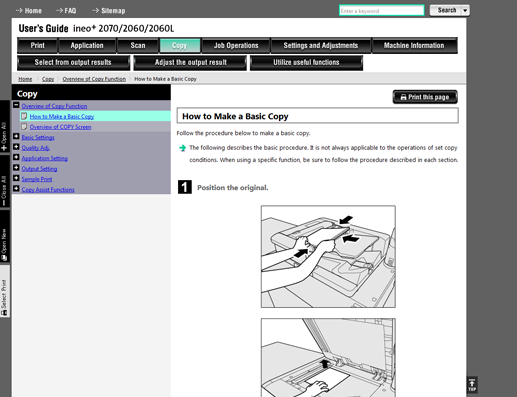Click the Adjust the output result button
The width and height of the screenshot is (517, 397).
coord(190,63)
